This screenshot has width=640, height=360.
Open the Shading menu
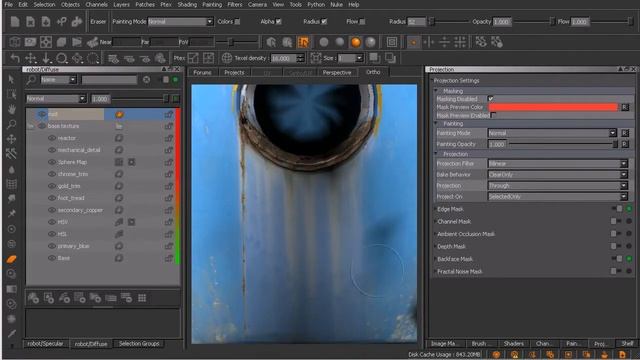(x=187, y=4)
